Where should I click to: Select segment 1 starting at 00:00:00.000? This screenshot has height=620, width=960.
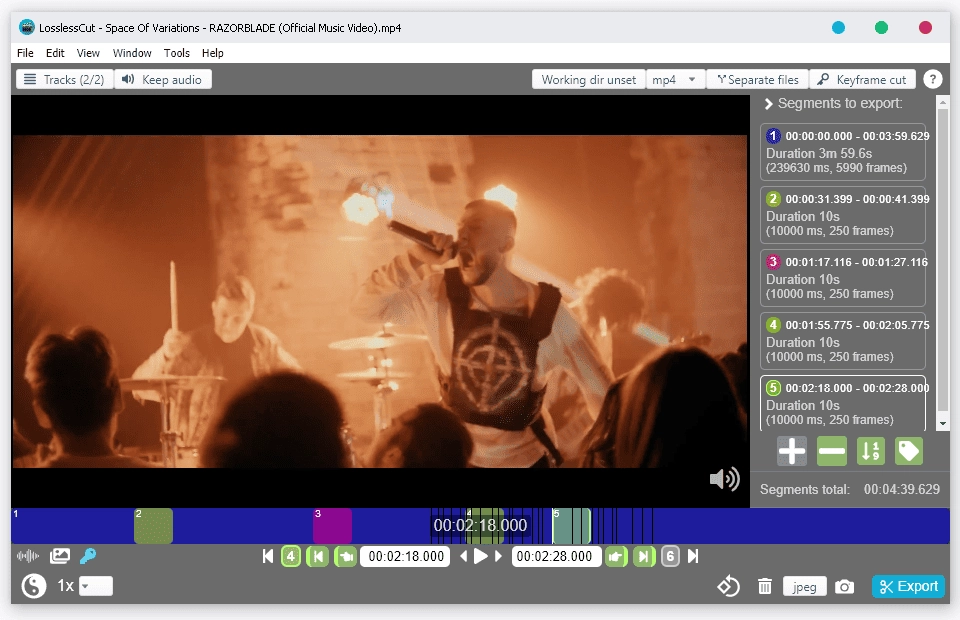[x=842, y=152]
